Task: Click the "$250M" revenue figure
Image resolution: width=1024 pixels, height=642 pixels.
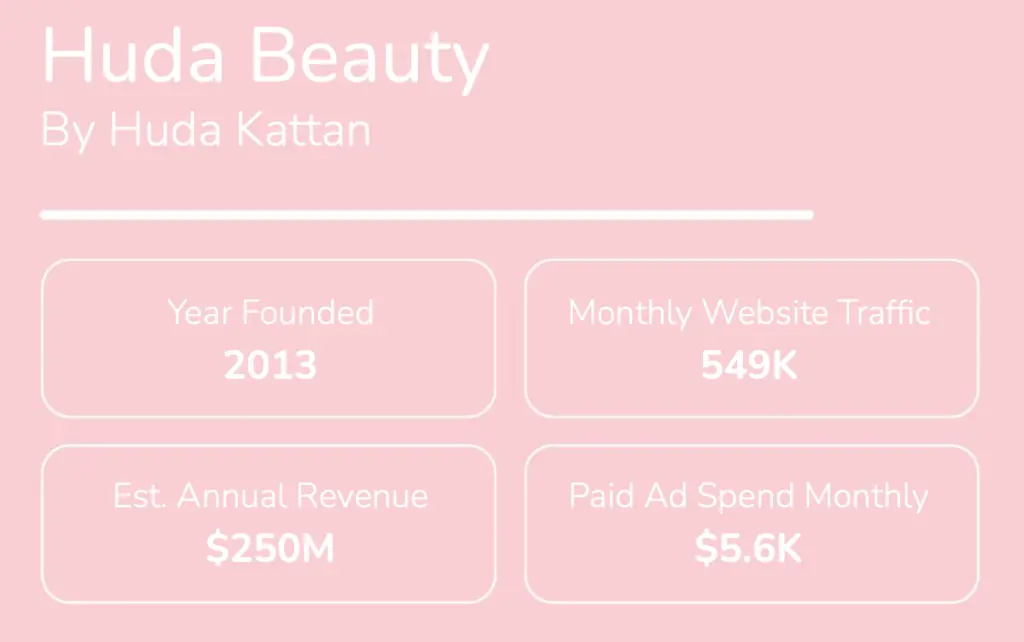Action: coord(270,549)
